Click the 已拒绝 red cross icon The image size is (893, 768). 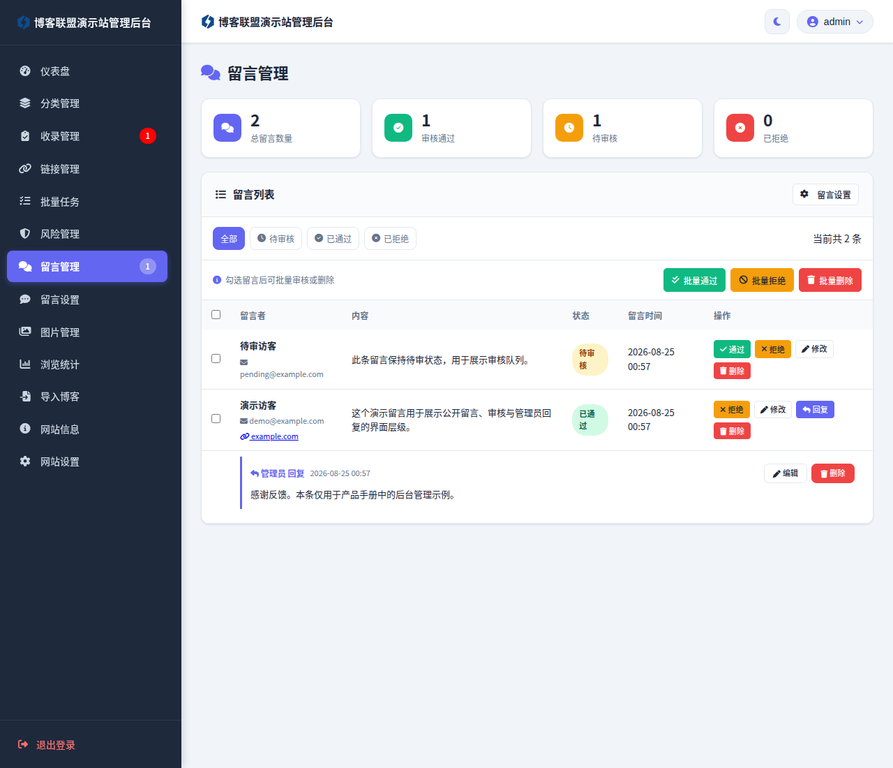click(x=740, y=128)
